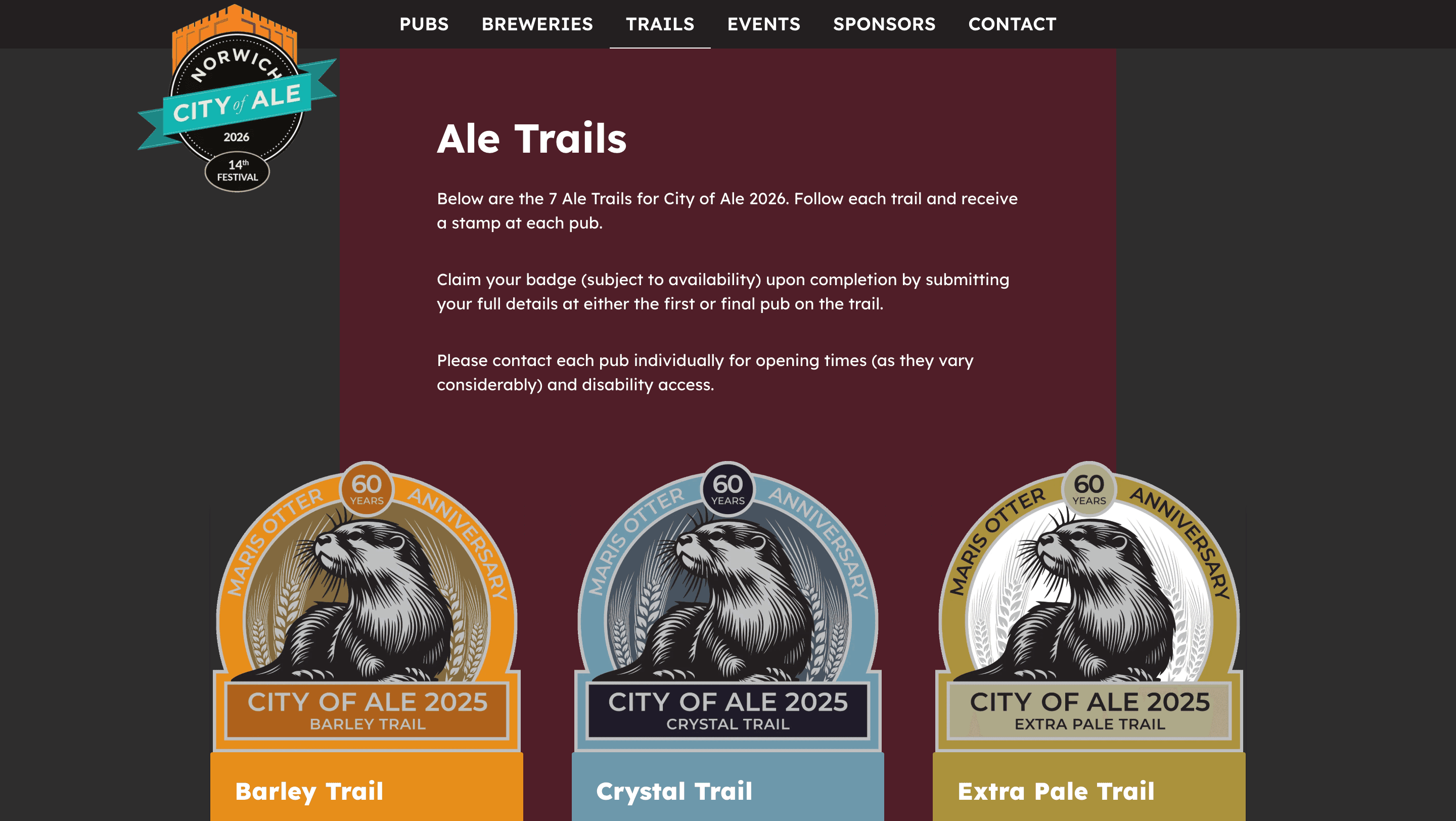Open the Pubs menu item
This screenshot has width=1456, height=821.
coord(424,24)
